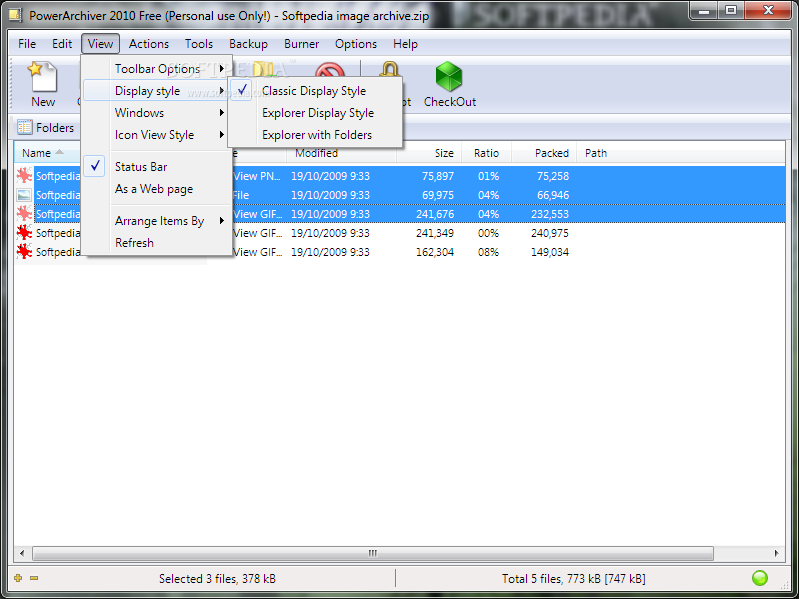
Task: Open the Options menu
Action: pos(356,44)
